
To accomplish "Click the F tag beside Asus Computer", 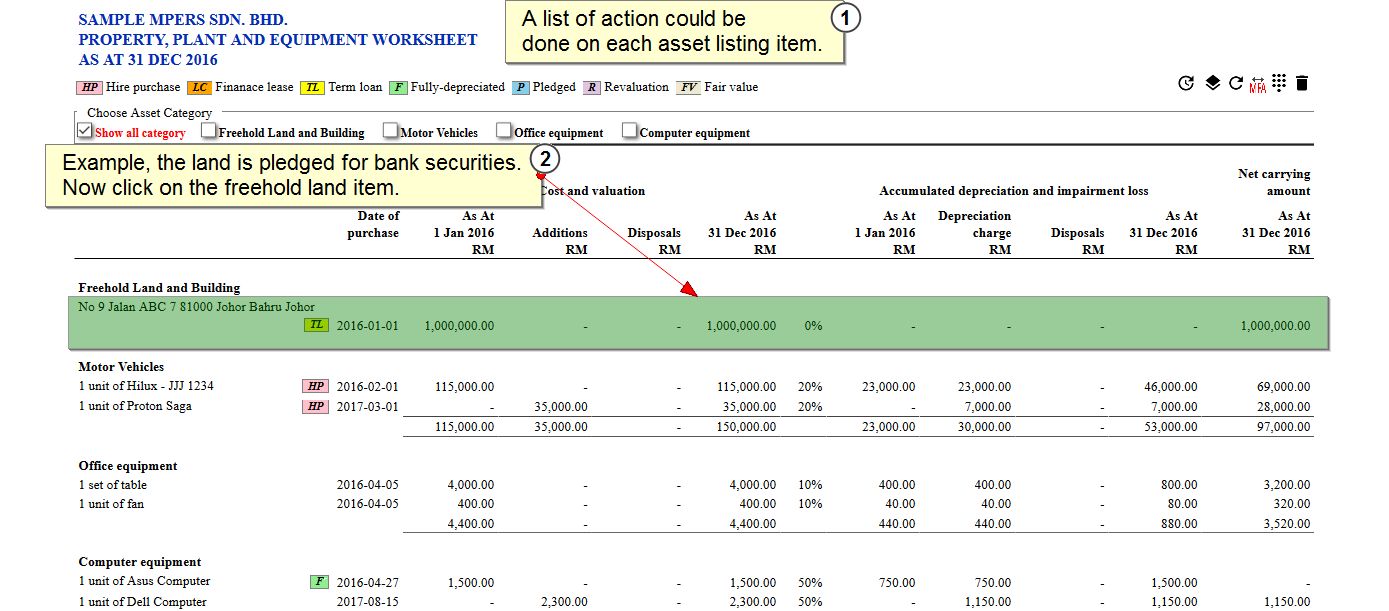I will (x=319, y=582).
